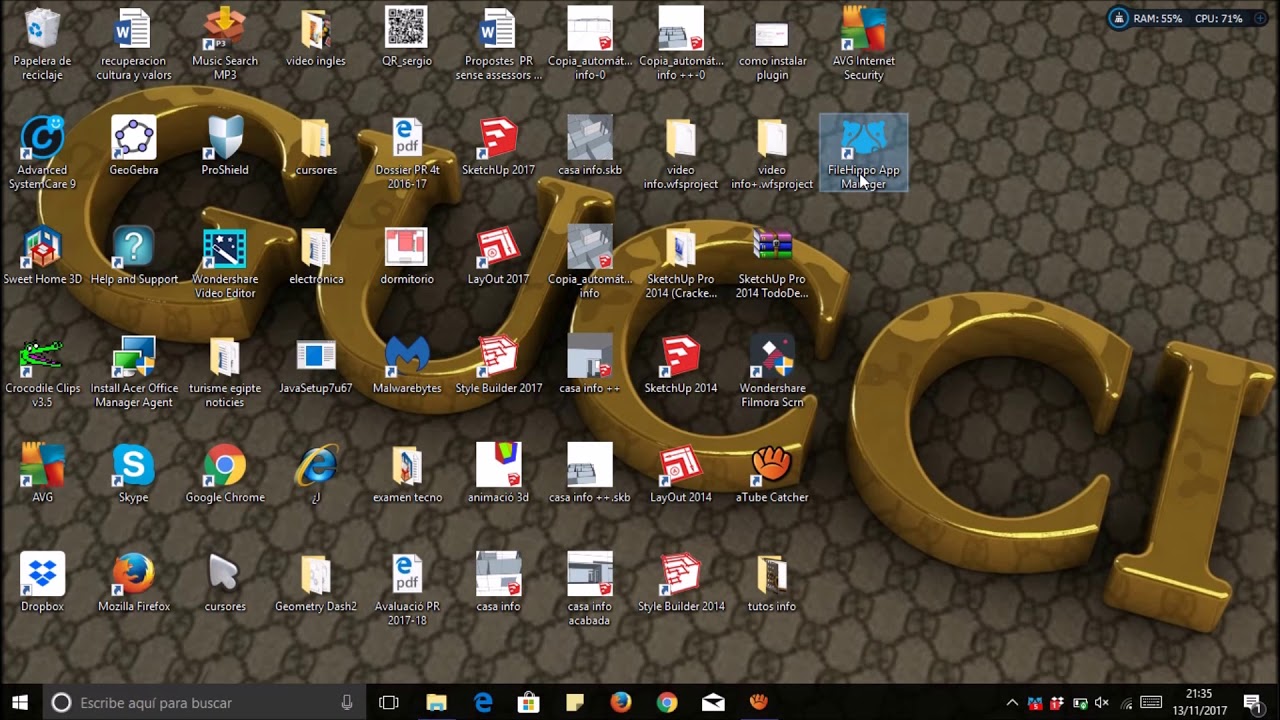Open Help and Support shortcut
The image size is (1280, 720).
134,255
